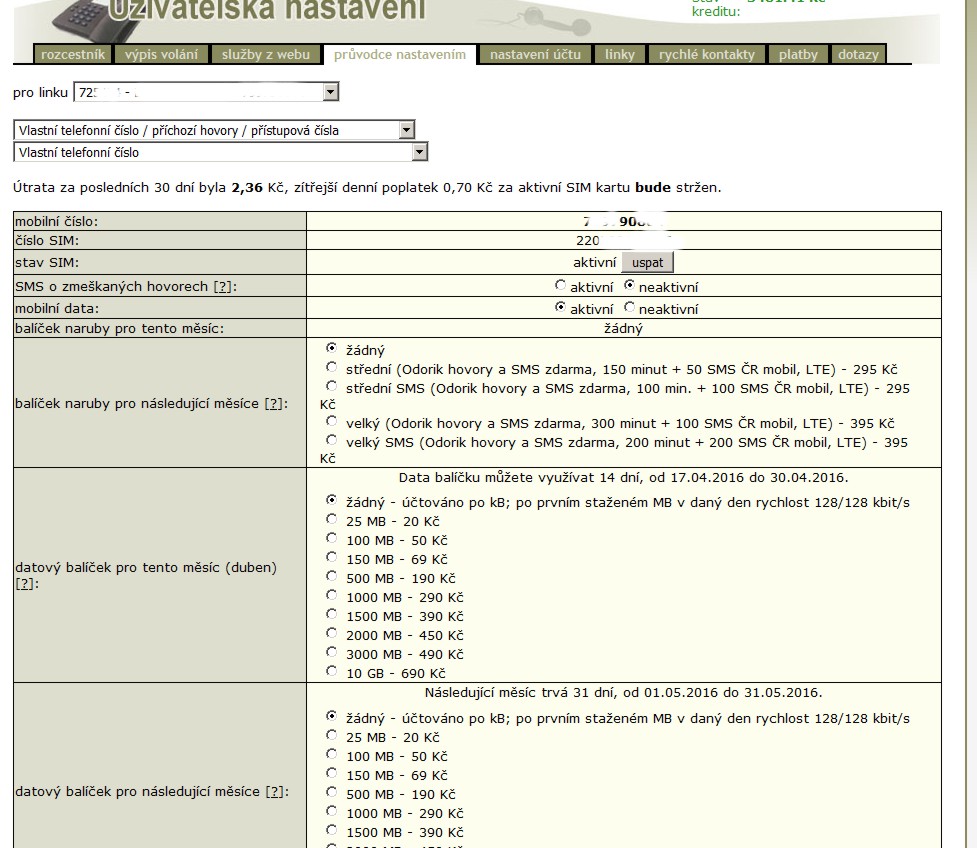This screenshot has width=977, height=848.
Task: Open help link for balíček naruby následující měsíce
Action: coord(274,404)
